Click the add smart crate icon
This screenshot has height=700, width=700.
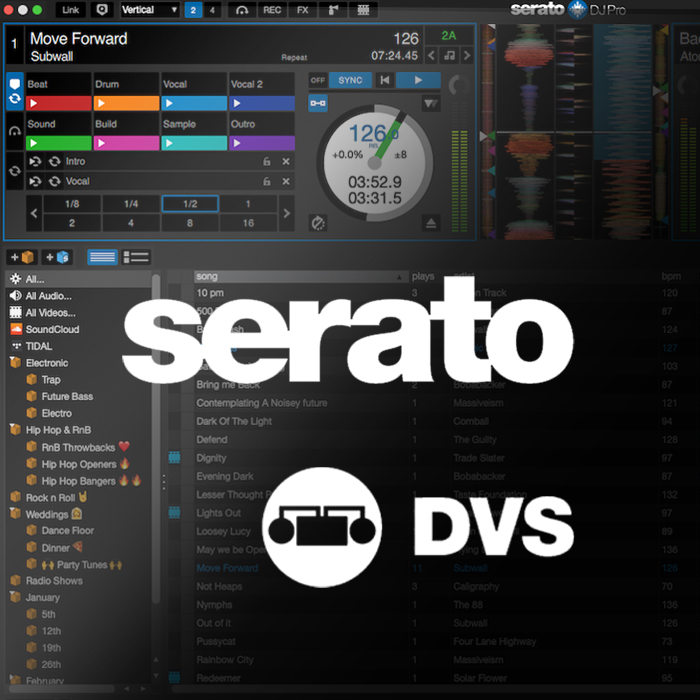[x=58, y=257]
